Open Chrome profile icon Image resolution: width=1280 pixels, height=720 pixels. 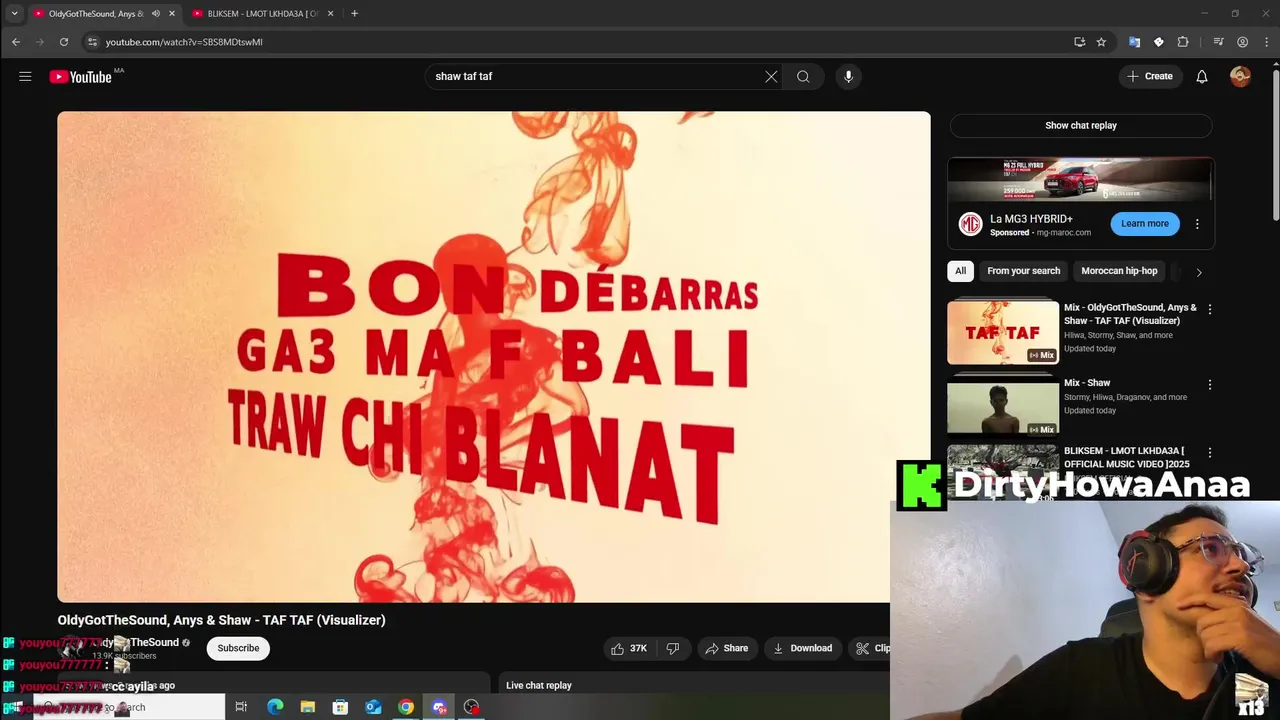coord(1242,42)
